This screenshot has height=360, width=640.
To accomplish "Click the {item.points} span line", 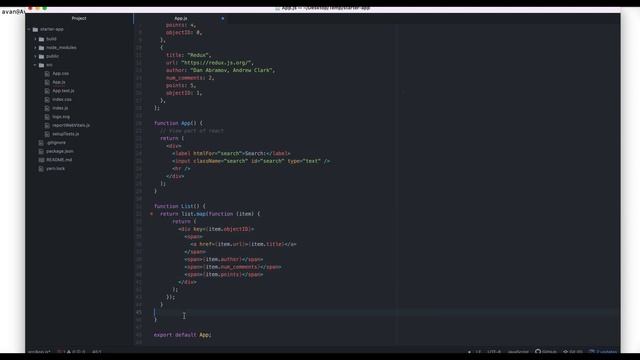I will click(224, 274).
